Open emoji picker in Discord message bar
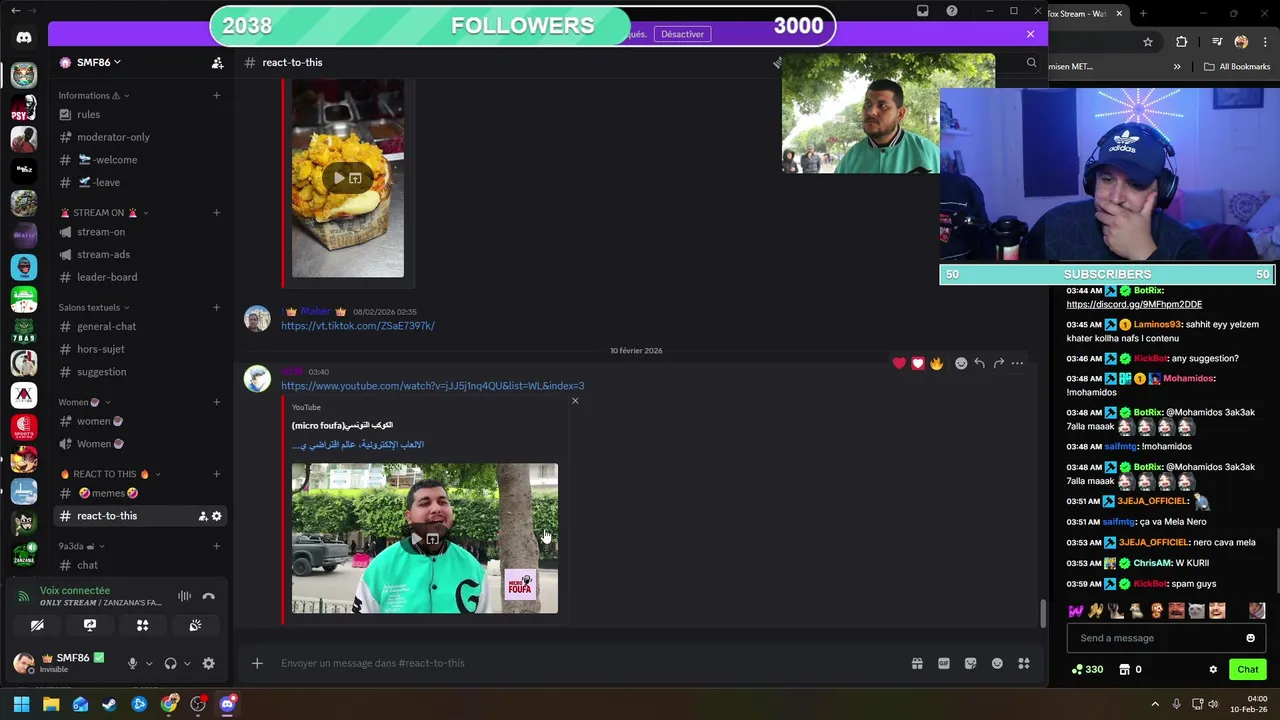 coord(997,663)
